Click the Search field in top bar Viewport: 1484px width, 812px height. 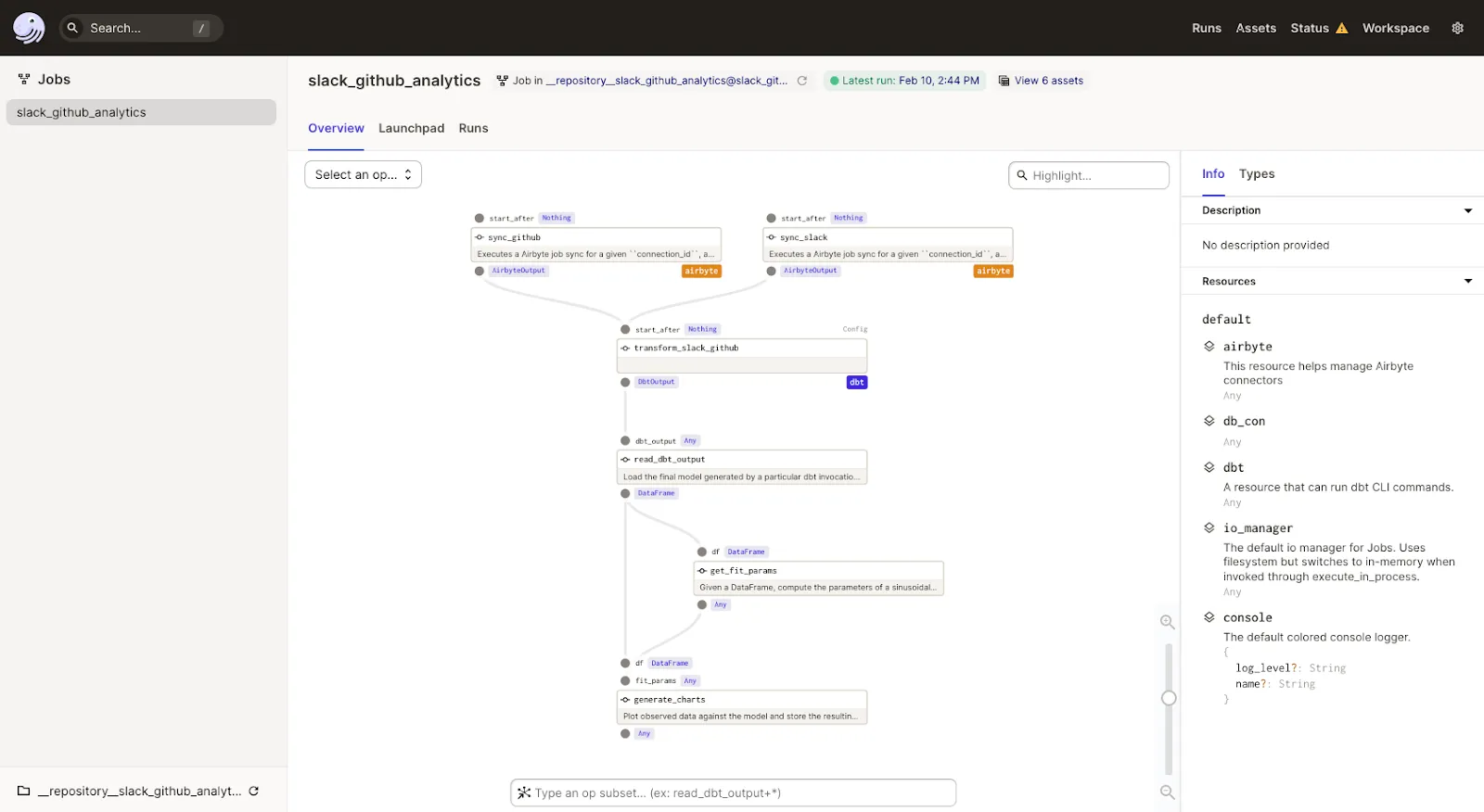click(x=141, y=28)
